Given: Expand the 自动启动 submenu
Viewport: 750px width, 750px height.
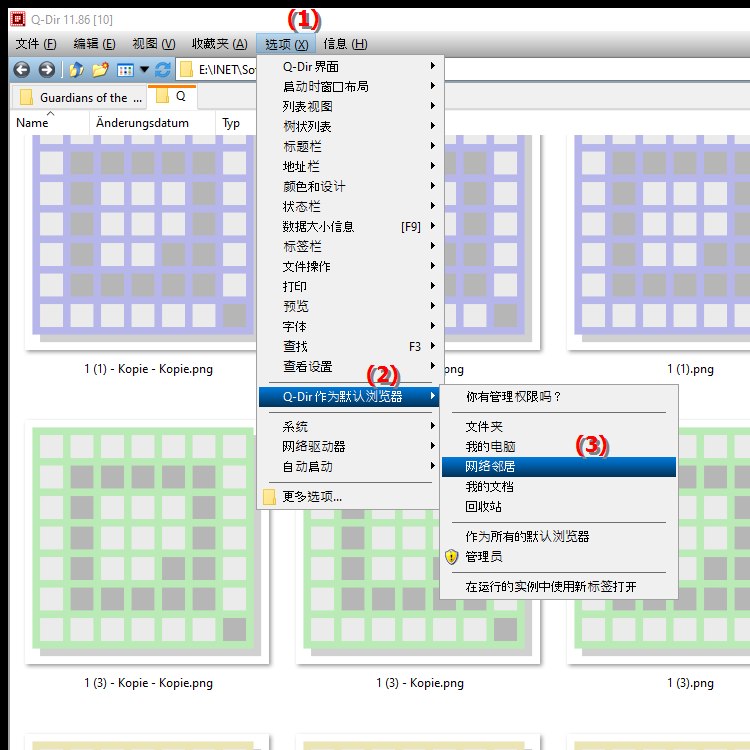Looking at the screenshot, I should pyautogui.click(x=346, y=467).
